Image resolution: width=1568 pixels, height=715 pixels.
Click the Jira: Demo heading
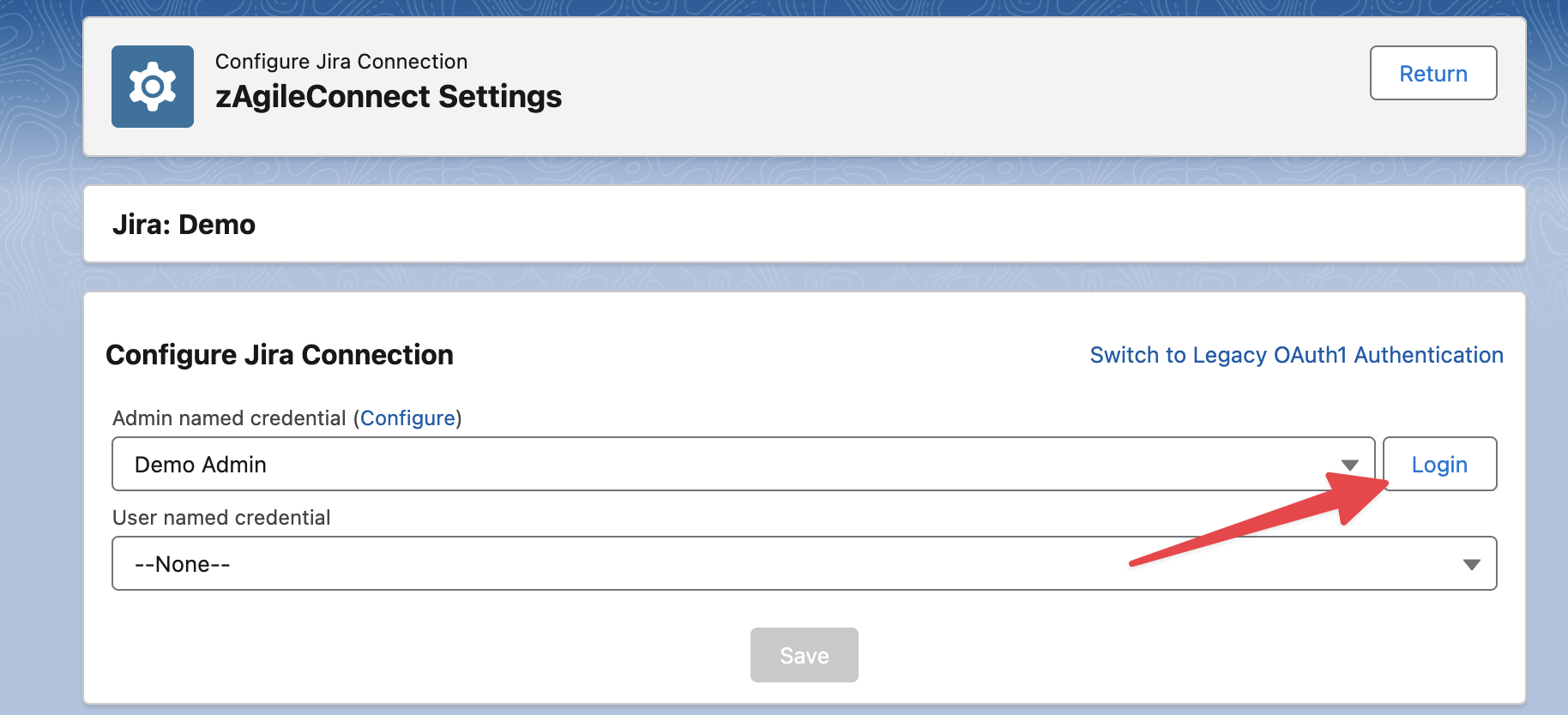tap(184, 225)
